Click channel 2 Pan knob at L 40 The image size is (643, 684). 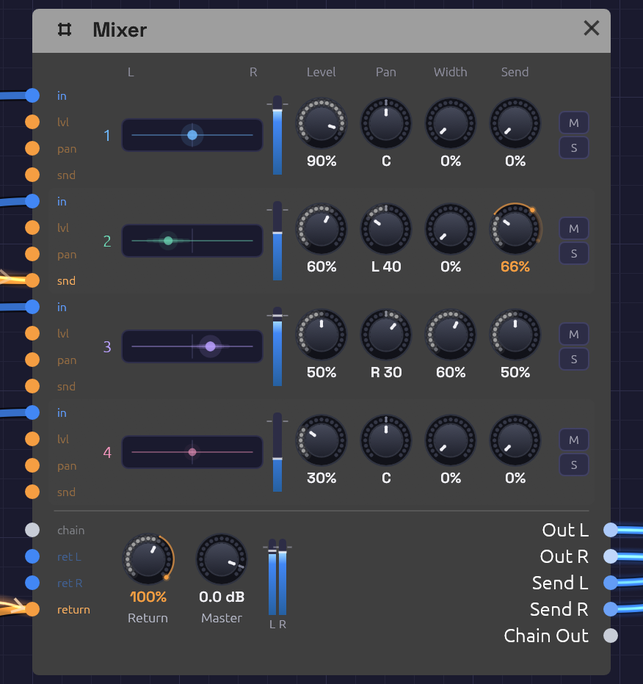[386, 229]
